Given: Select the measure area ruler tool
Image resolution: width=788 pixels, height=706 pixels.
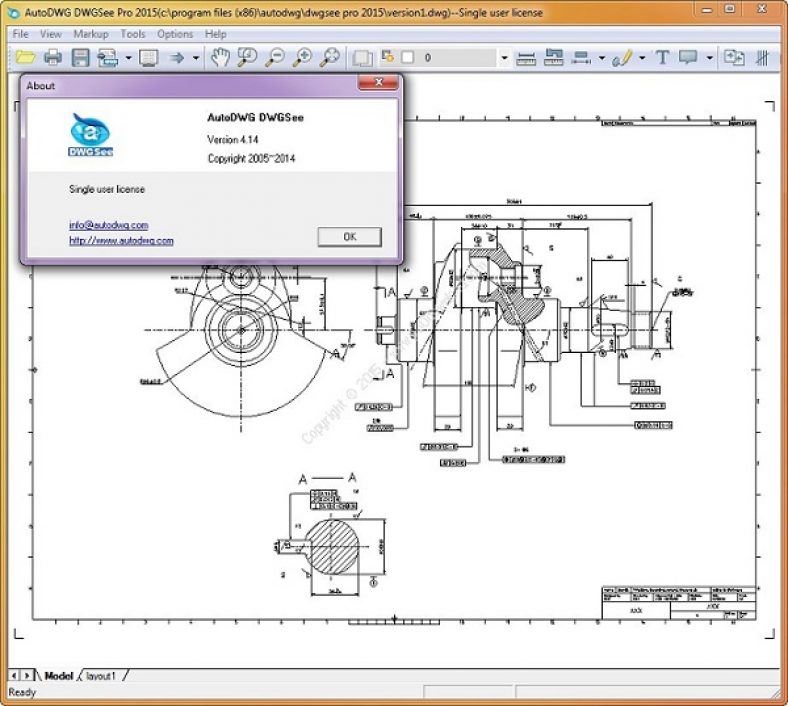Looking at the screenshot, I should pos(553,57).
